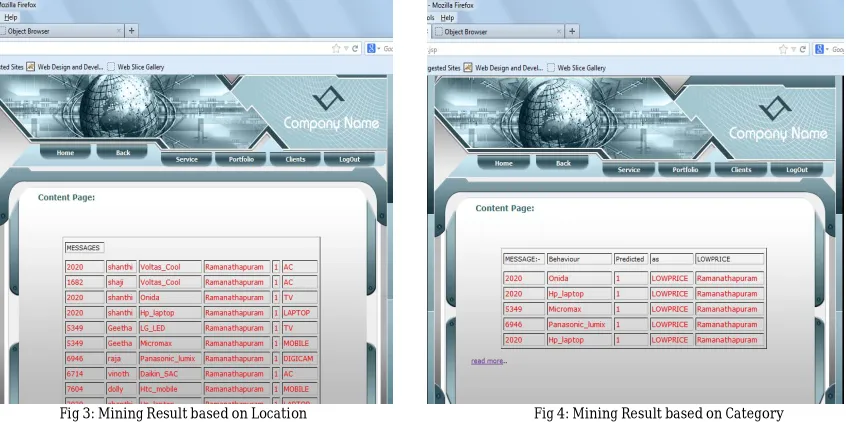
Task: Open Web Slice Gallery bookmark in left window
Action: click(136, 67)
